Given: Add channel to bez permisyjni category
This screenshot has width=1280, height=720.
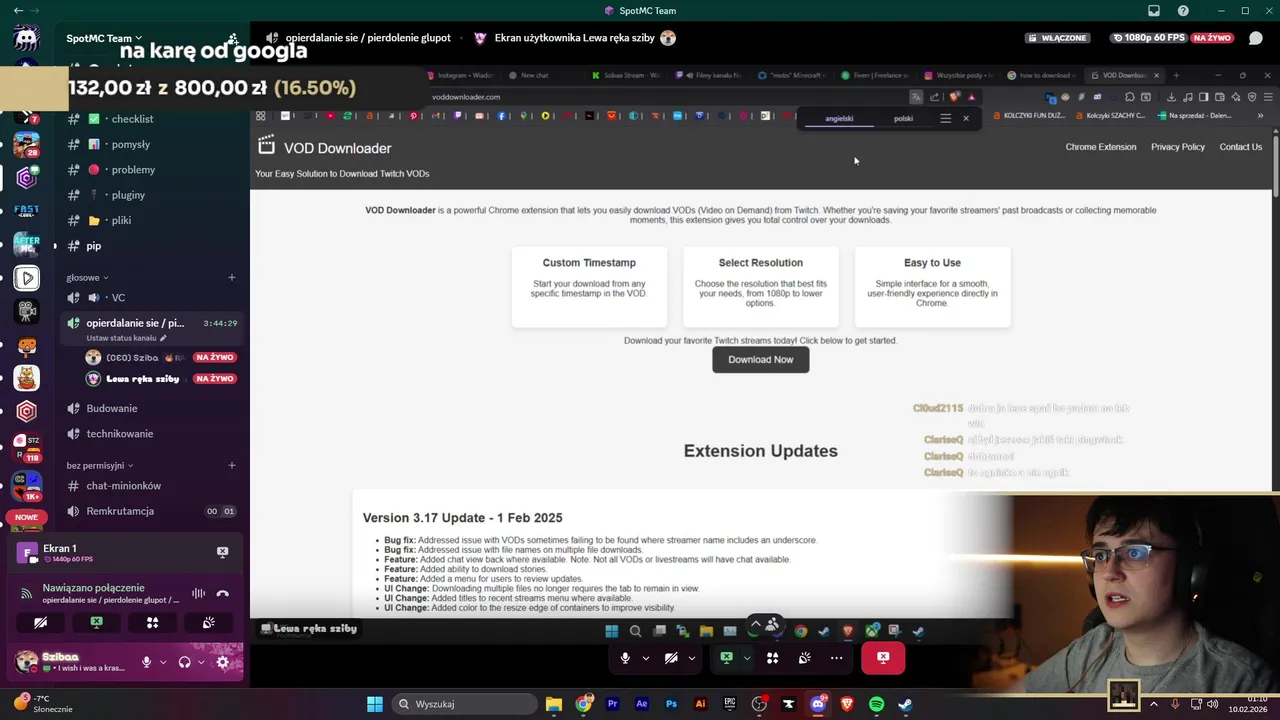Looking at the screenshot, I should click(x=232, y=465).
